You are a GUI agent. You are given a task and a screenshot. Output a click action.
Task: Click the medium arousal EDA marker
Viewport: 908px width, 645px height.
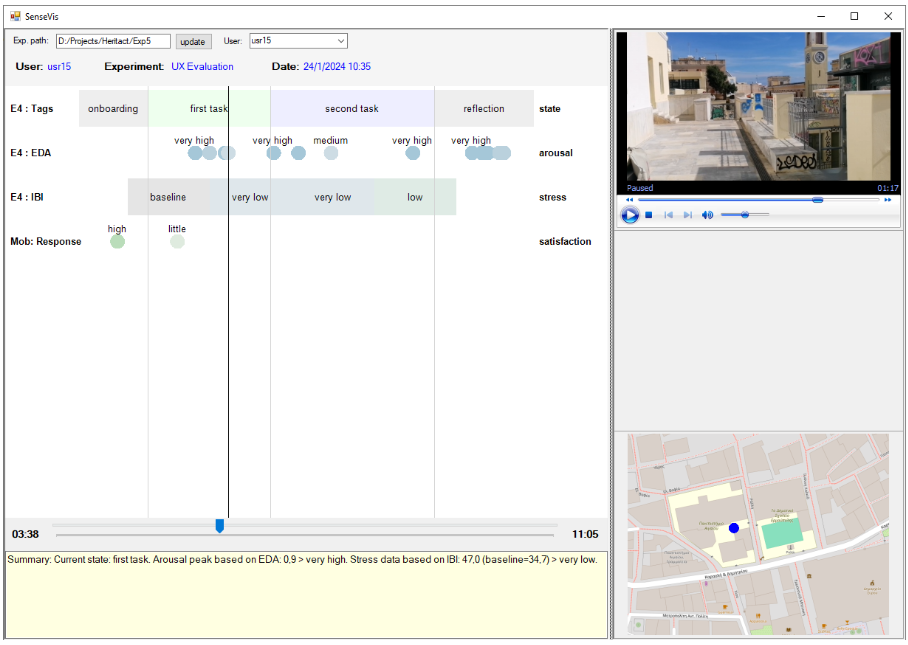point(331,153)
